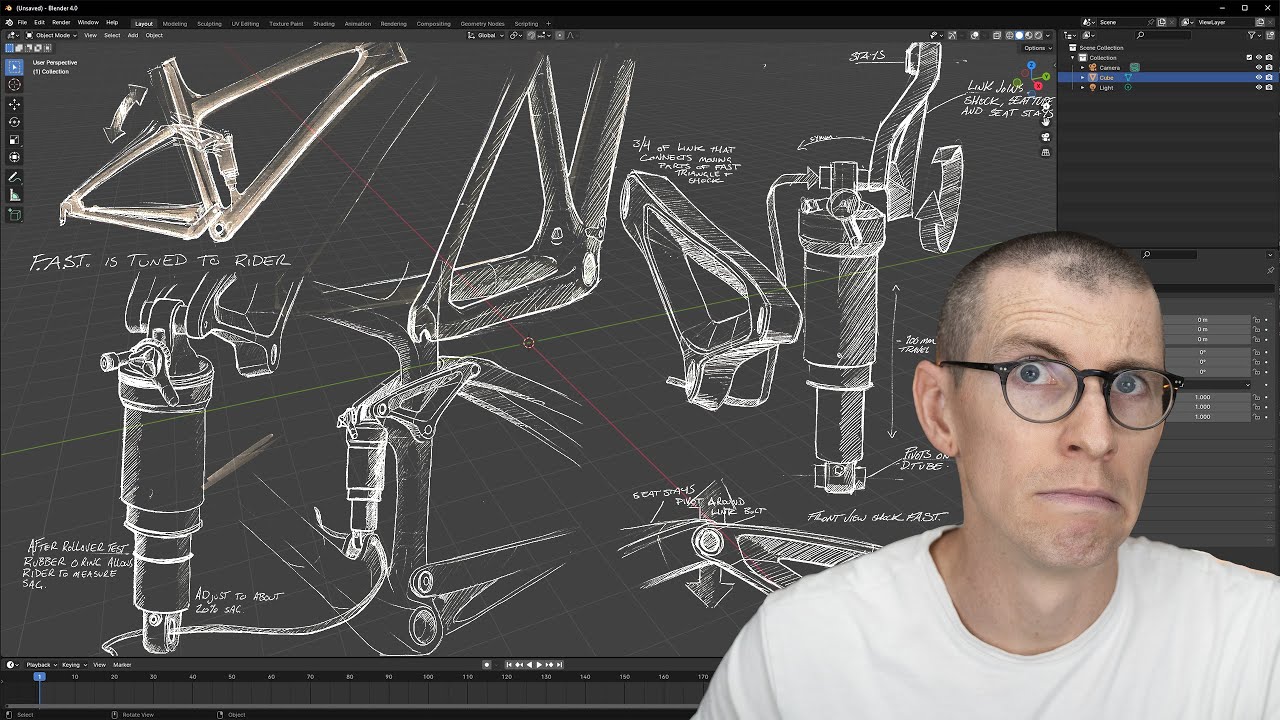Click the blue Z axis on the navigation gizmo
The width and height of the screenshot is (1280, 720).
(x=1031, y=65)
